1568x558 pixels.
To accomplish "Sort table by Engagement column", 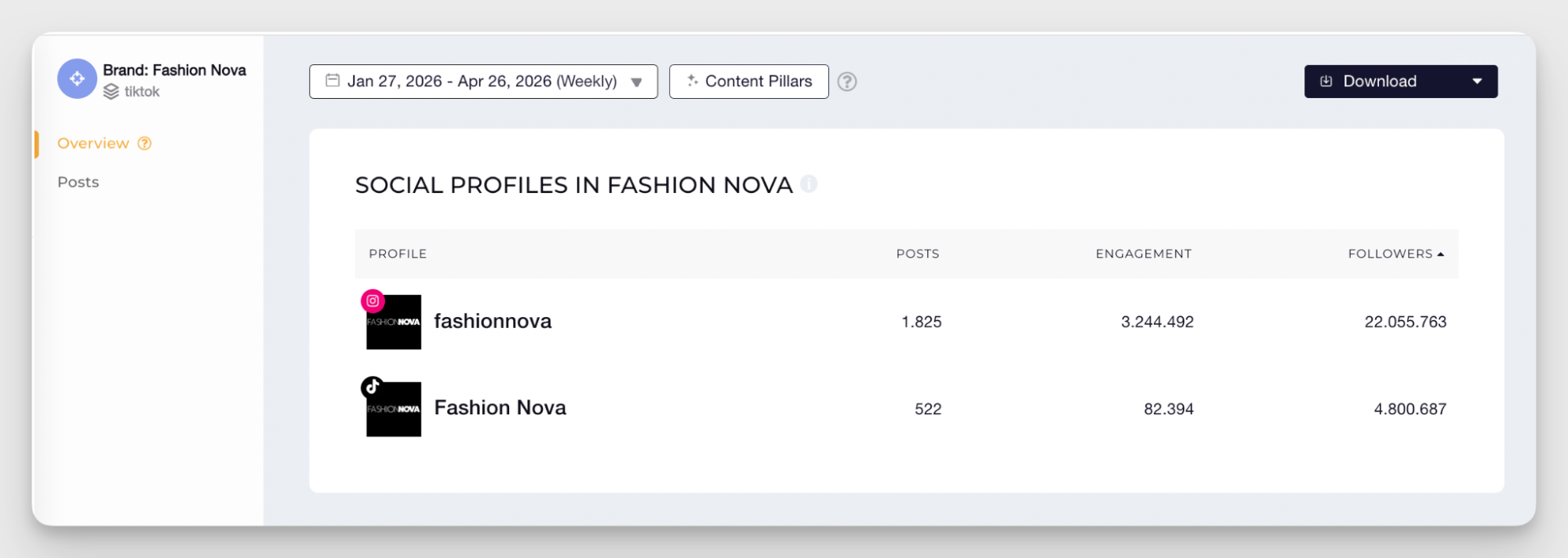I will [x=1144, y=254].
